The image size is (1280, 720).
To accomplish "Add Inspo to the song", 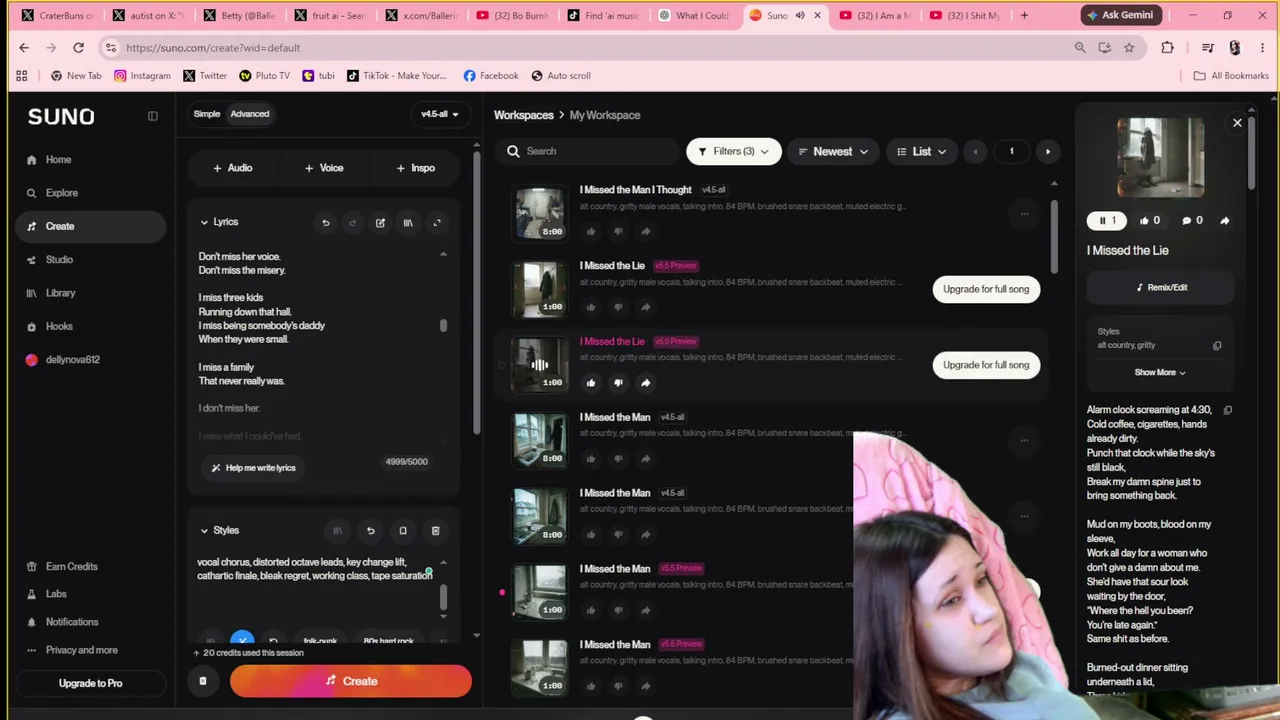I will (416, 168).
